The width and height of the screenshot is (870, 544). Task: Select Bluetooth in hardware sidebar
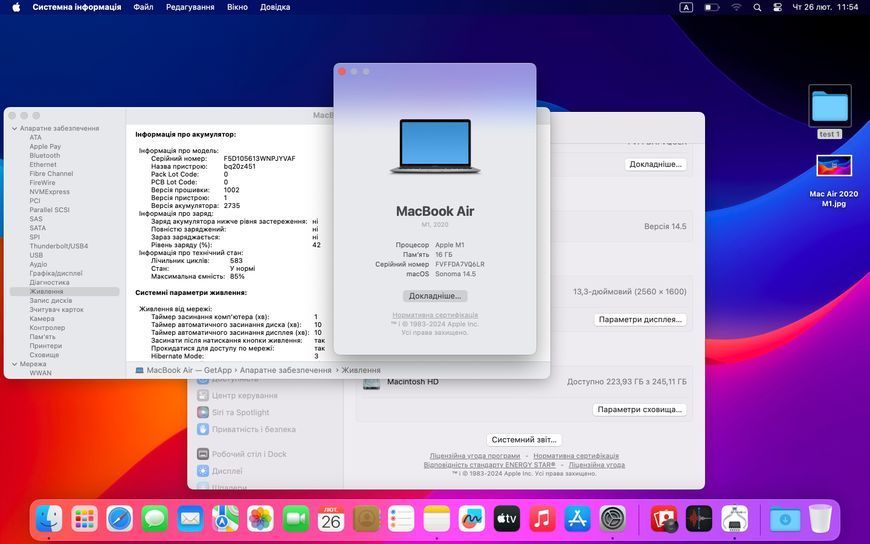click(45, 155)
